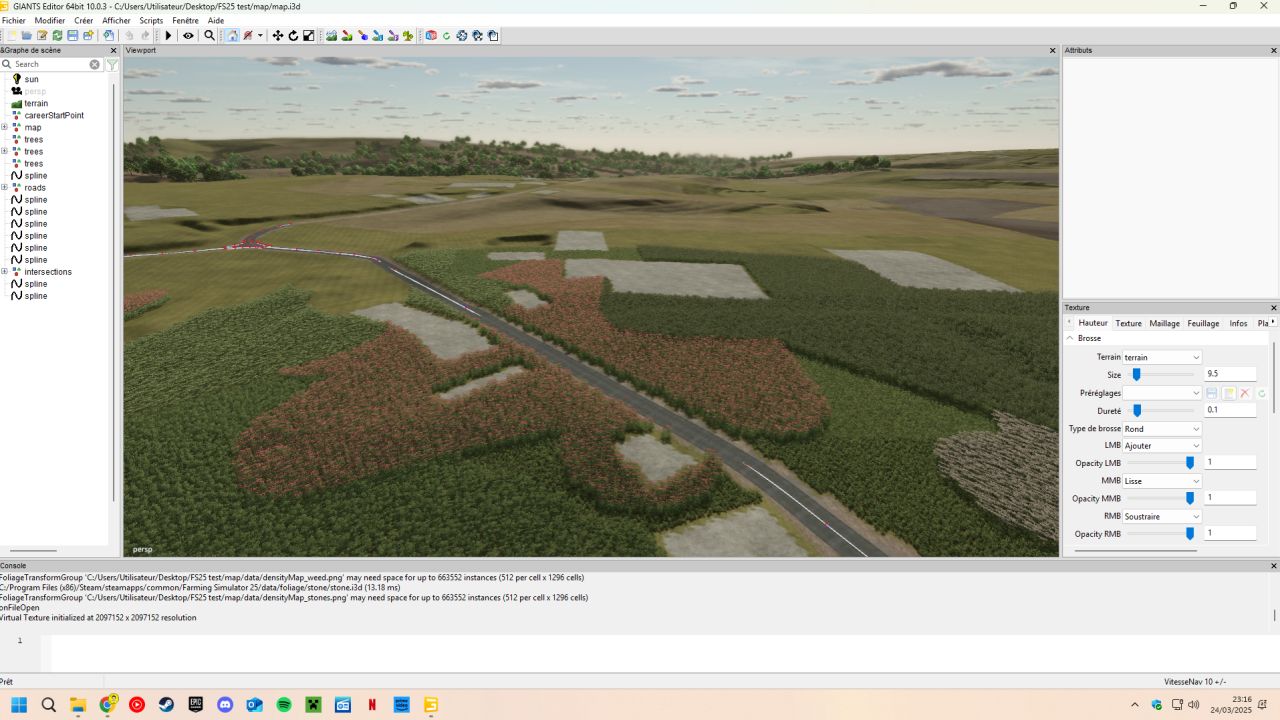This screenshot has height=720, width=1280.
Task: Select the Rotate tool icon
Action: tap(293, 35)
